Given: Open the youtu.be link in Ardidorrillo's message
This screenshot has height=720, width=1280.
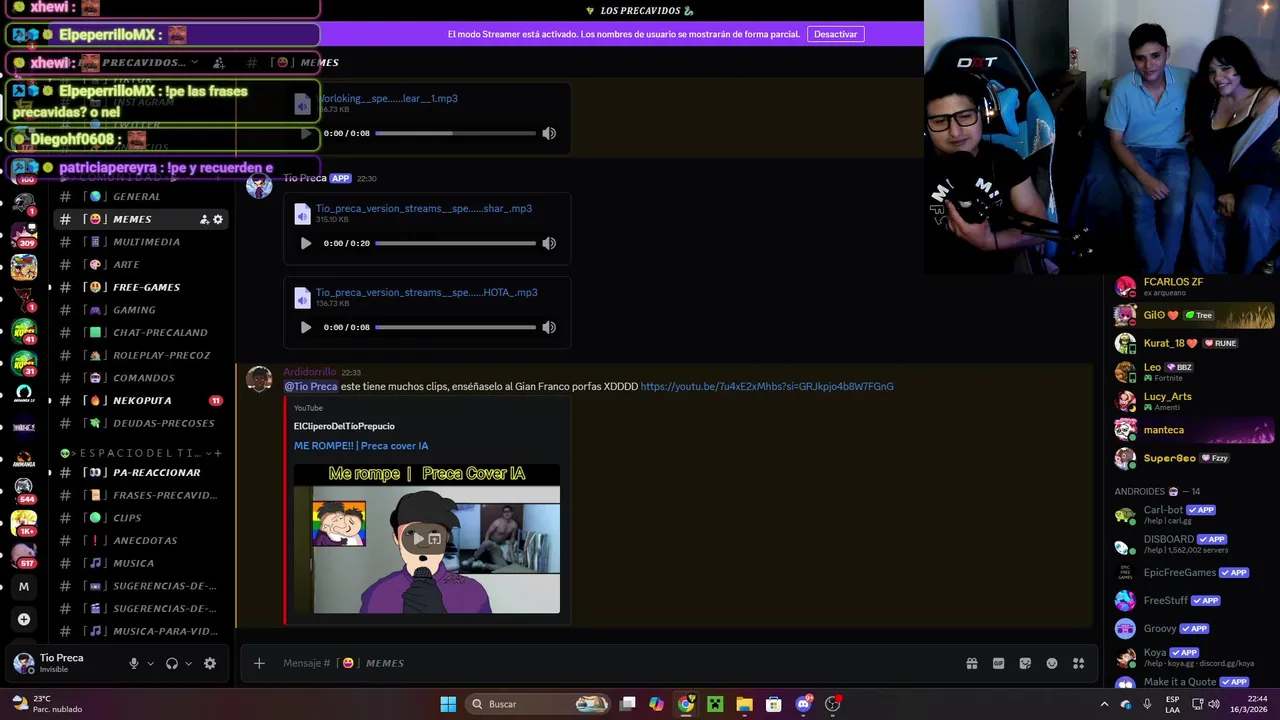Looking at the screenshot, I should [x=767, y=386].
